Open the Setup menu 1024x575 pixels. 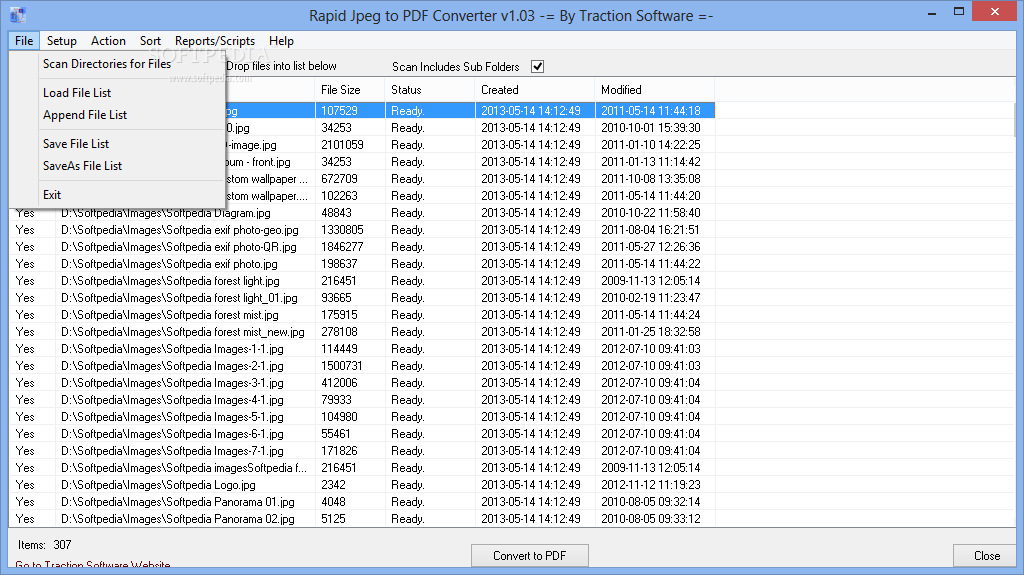(62, 41)
